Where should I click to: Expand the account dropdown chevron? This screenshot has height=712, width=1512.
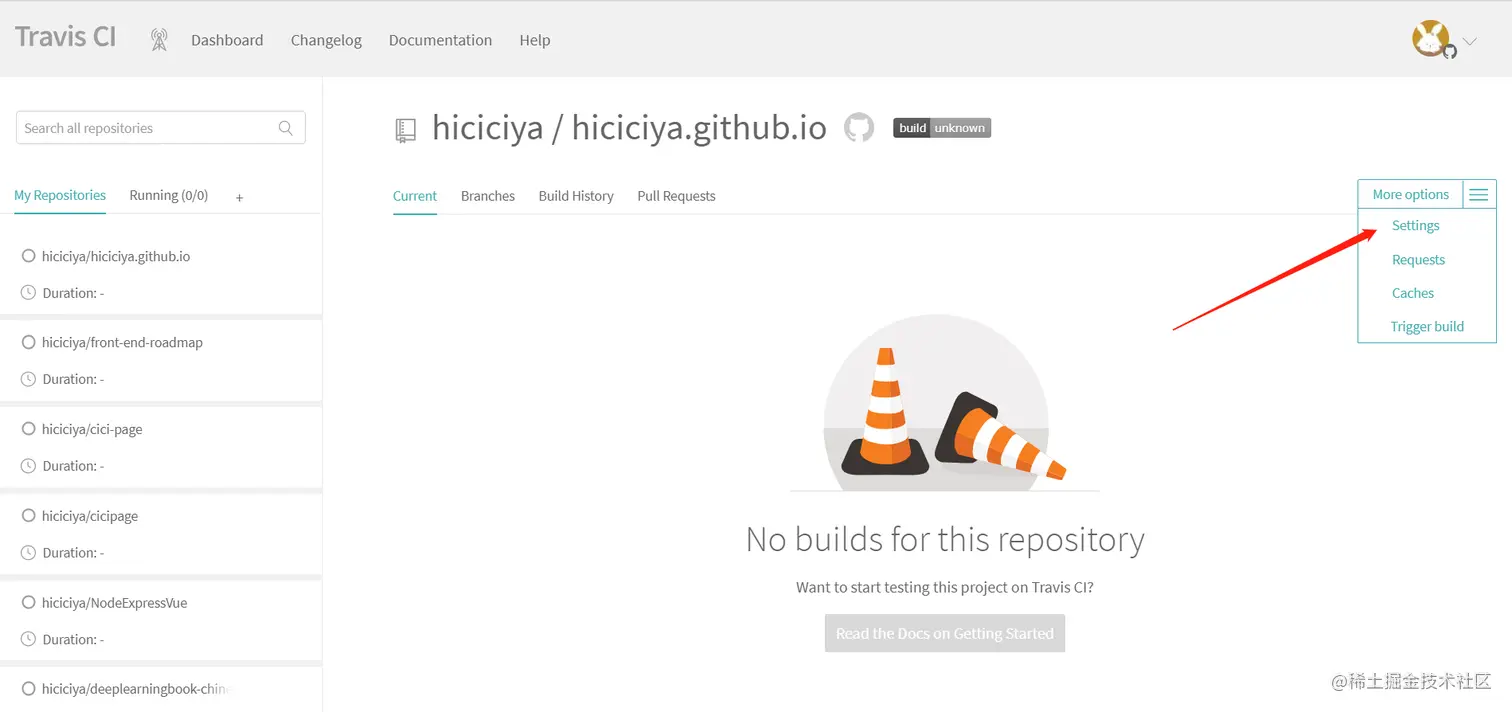[x=1469, y=42]
